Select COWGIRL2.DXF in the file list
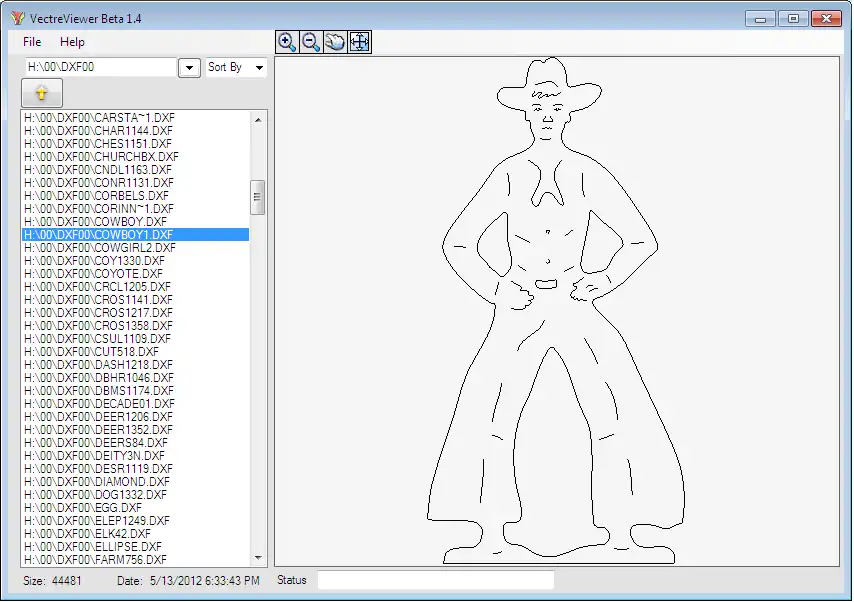854x602 pixels. [136, 248]
